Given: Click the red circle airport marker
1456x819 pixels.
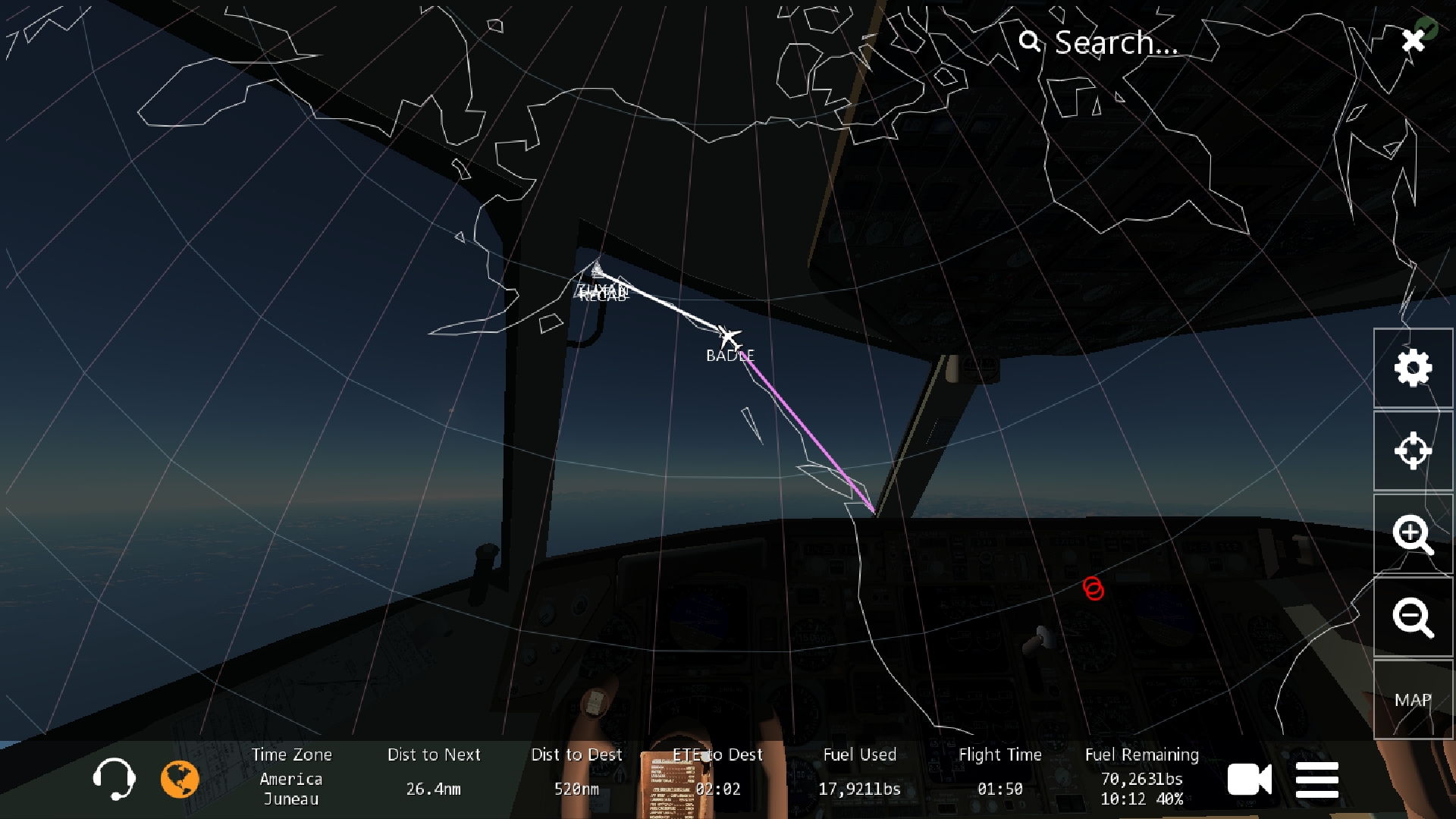Looking at the screenshot, I should (x=1093, y=588).
